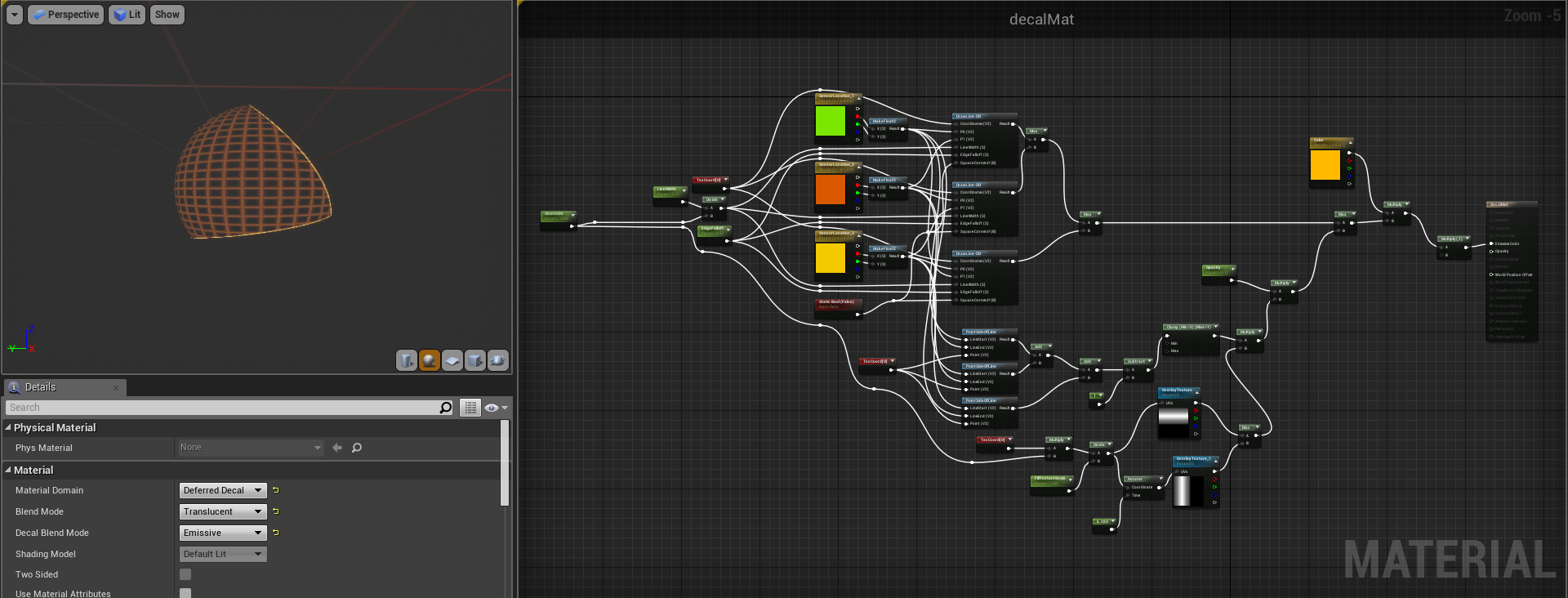Open the Decal Blend Mode dropdown
The width and height of the screenshot is (1568, 598).
(223, 533)
